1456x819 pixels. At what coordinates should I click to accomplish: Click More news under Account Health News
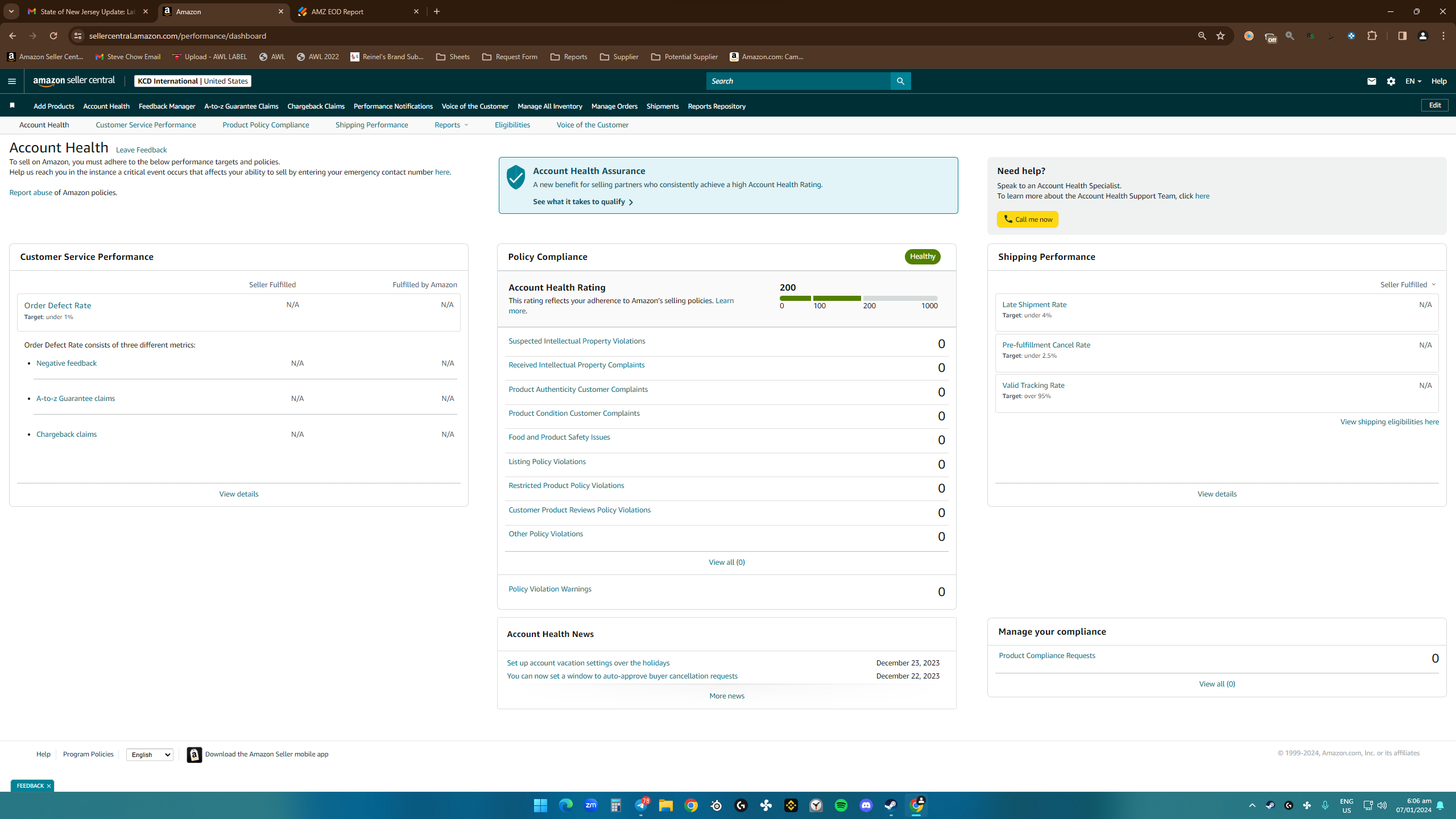[x=727, y=696]
